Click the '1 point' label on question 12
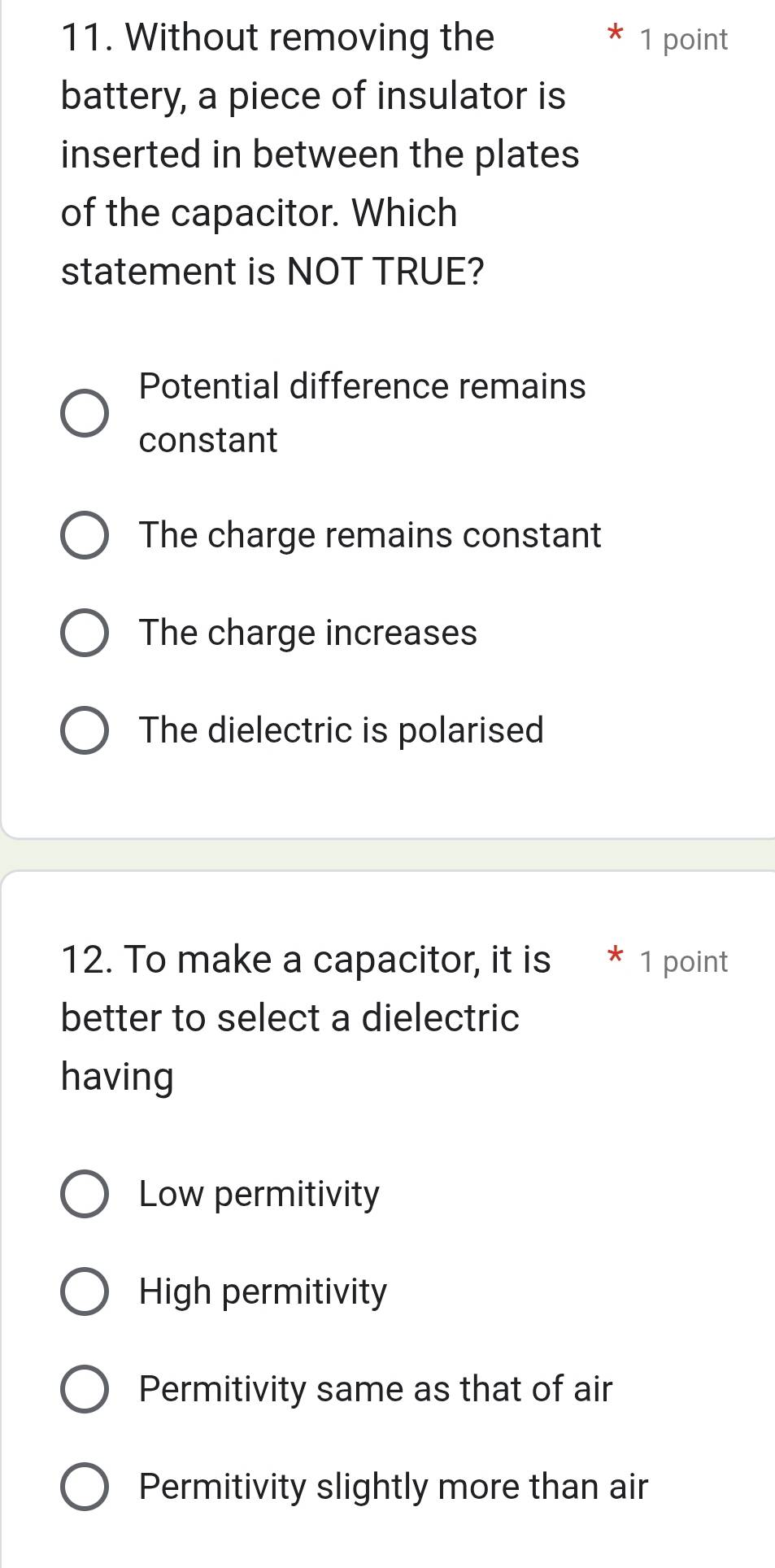 683,960
